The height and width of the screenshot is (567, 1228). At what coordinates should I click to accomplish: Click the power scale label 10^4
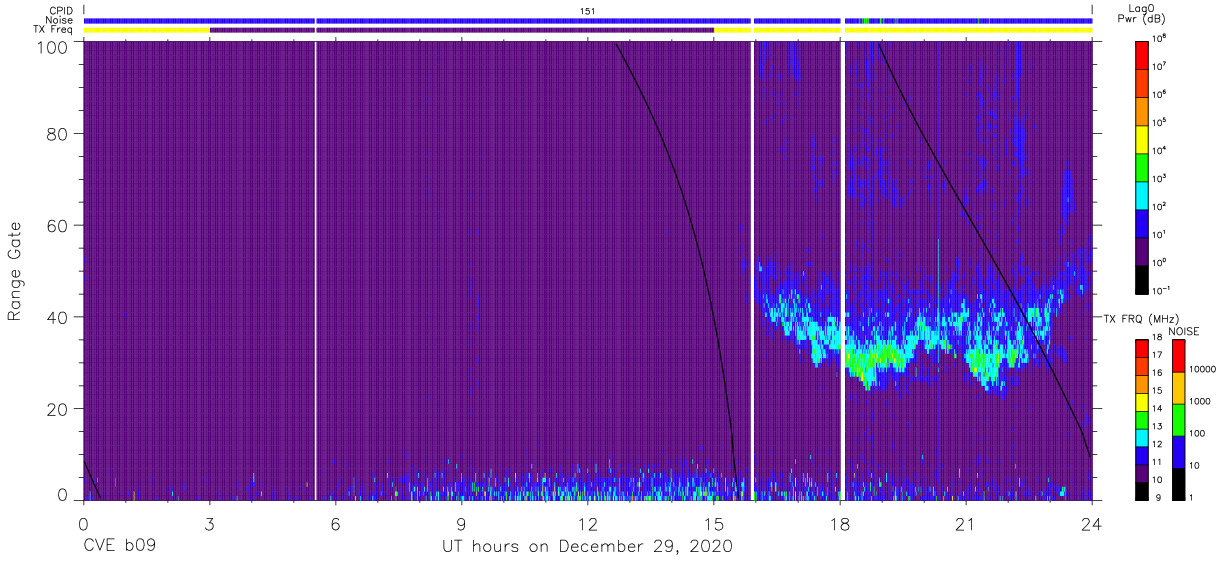click(x=1160, y=150)
